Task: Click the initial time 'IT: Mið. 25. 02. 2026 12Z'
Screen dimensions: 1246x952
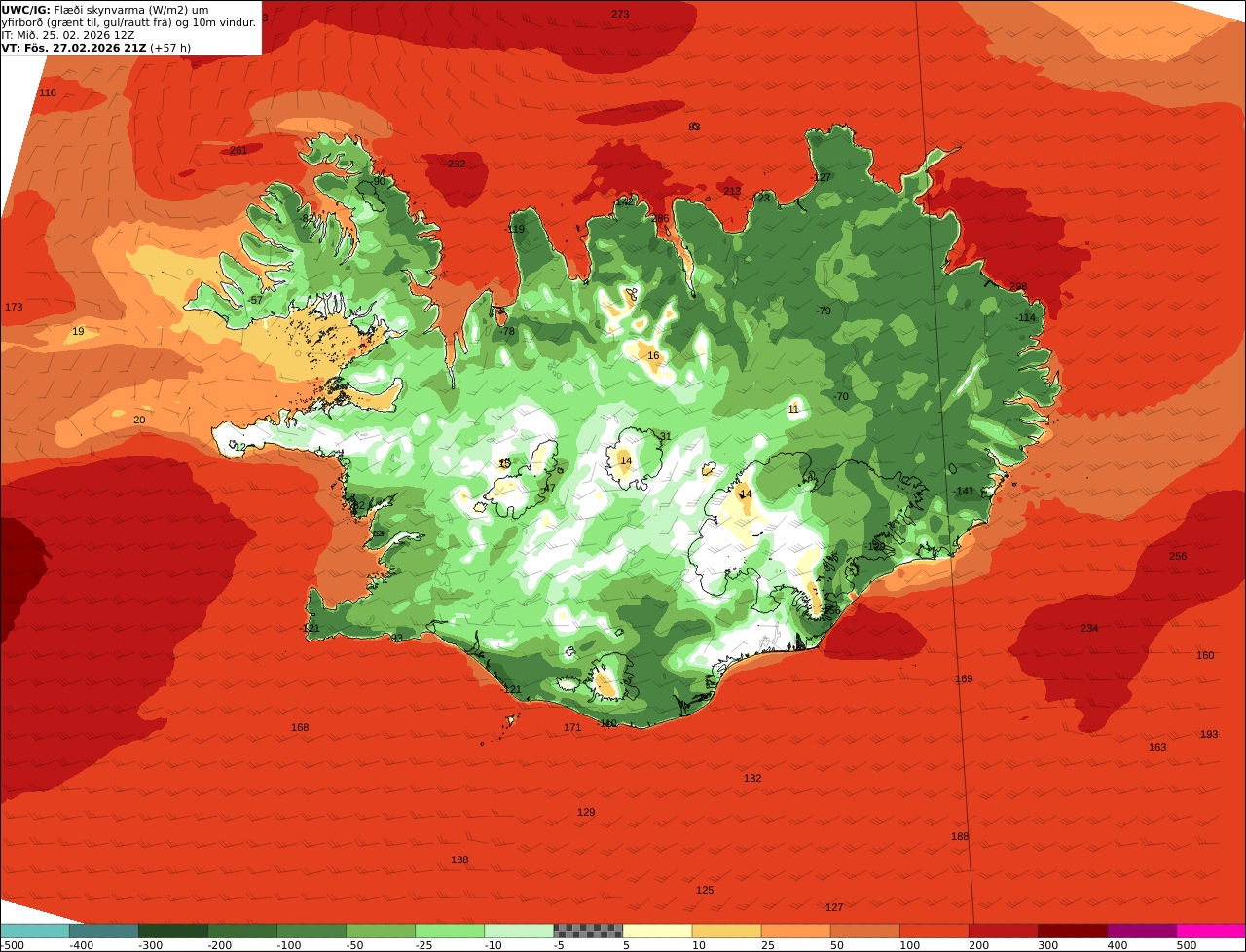Action: [x=68, y=34]
